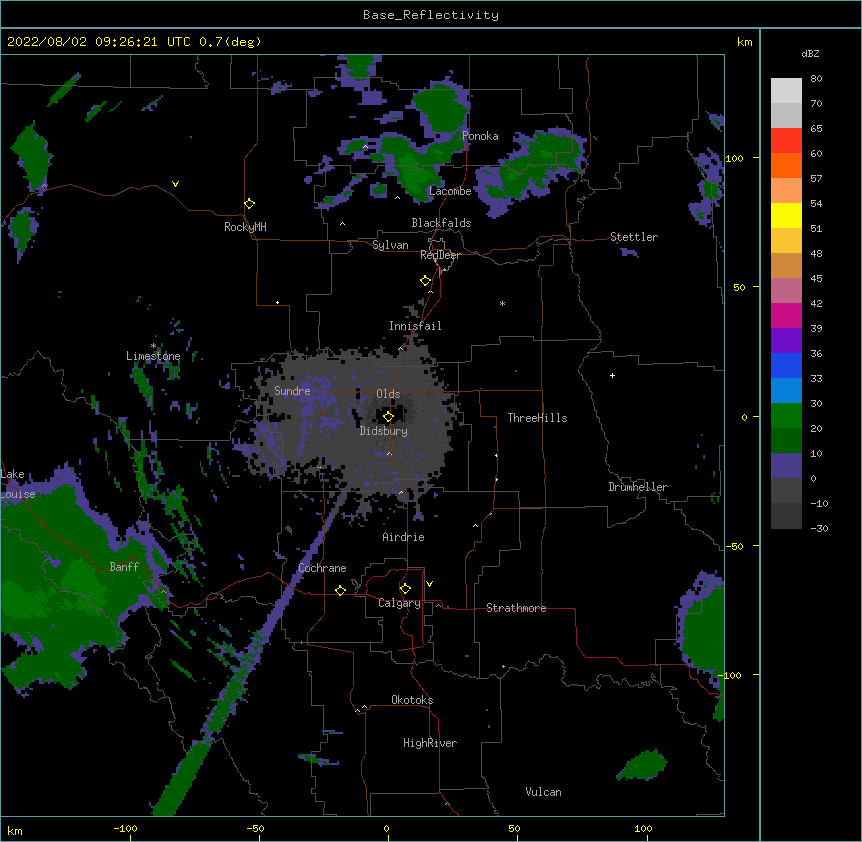
Task: Click the 50 tick label on horizontal axis
Action: (x=514, y=828)
